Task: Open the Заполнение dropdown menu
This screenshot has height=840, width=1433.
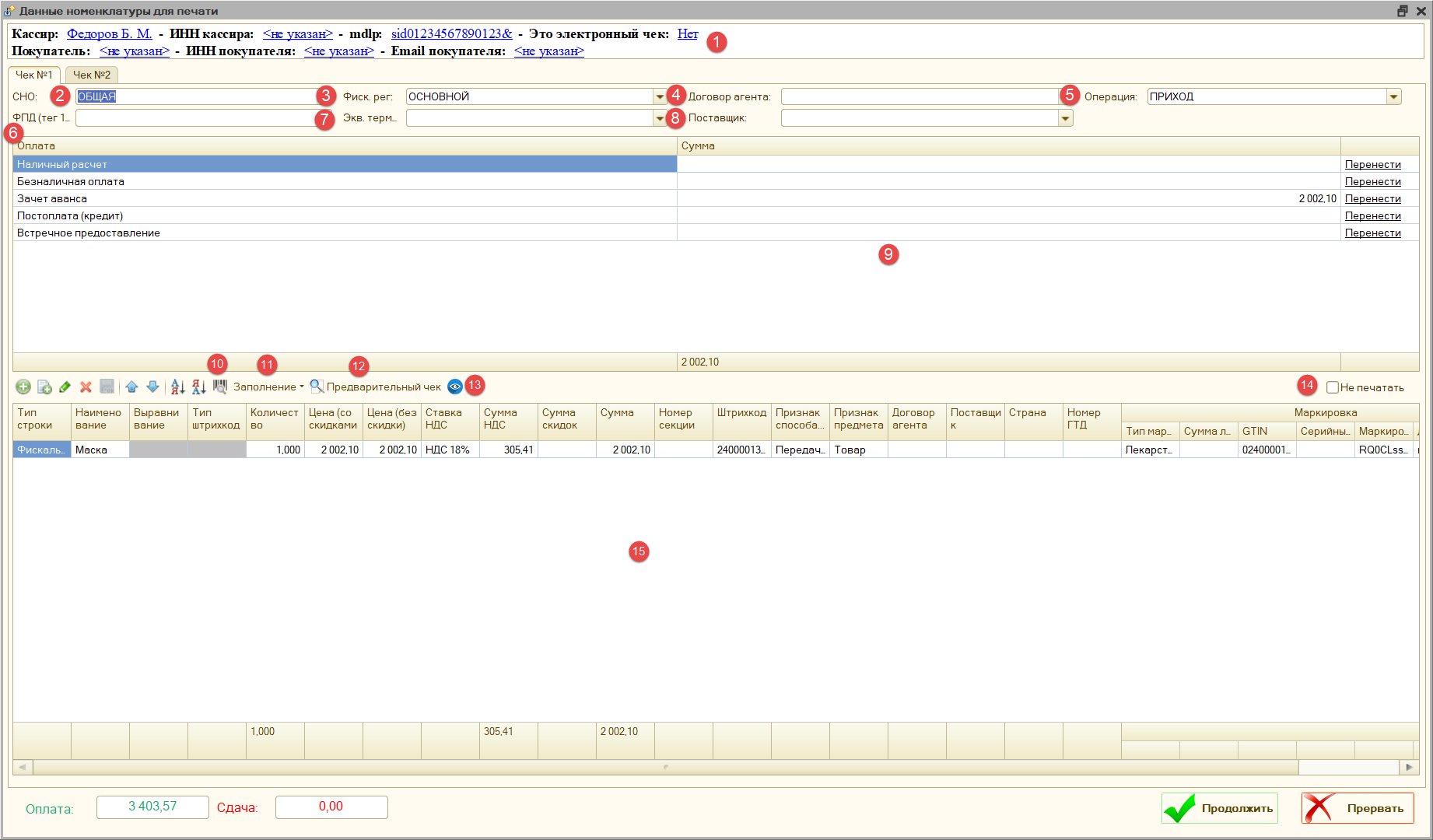Action: [x=268, y=387]
